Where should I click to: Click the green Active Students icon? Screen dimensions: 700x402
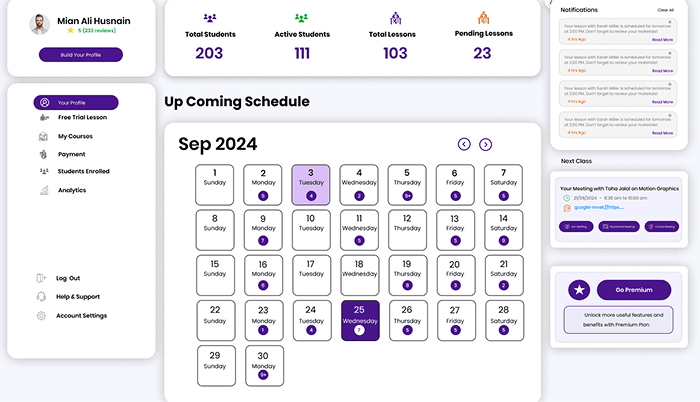[x=301, y=18]
